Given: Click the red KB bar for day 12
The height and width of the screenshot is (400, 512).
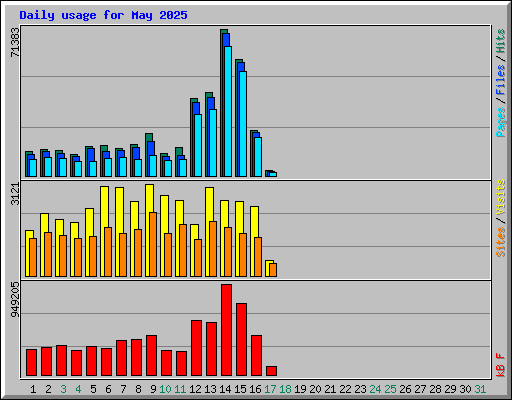Looking at the screenshot, I should tap(196, 348).
